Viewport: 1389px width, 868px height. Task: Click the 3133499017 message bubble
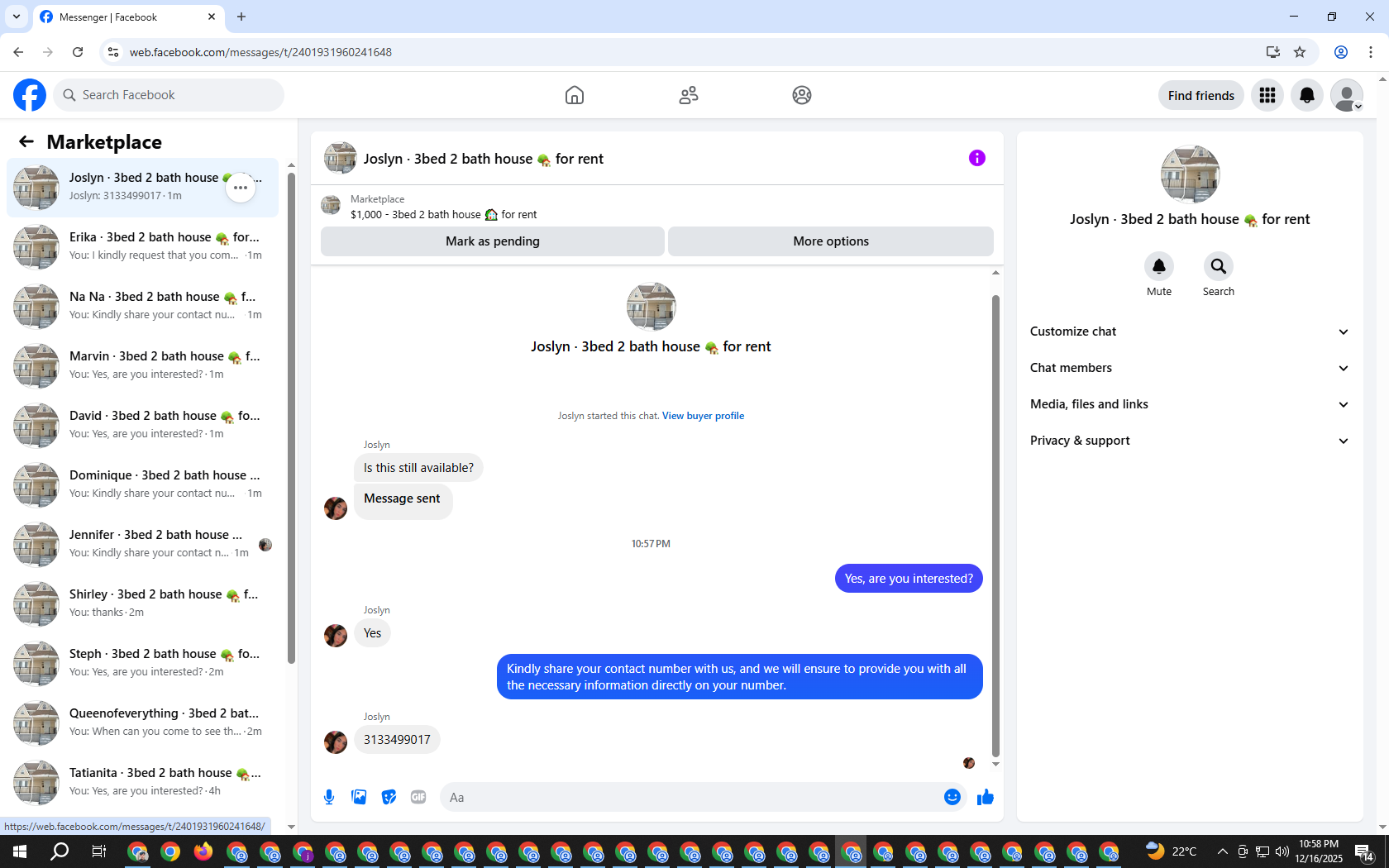[397, 740]
